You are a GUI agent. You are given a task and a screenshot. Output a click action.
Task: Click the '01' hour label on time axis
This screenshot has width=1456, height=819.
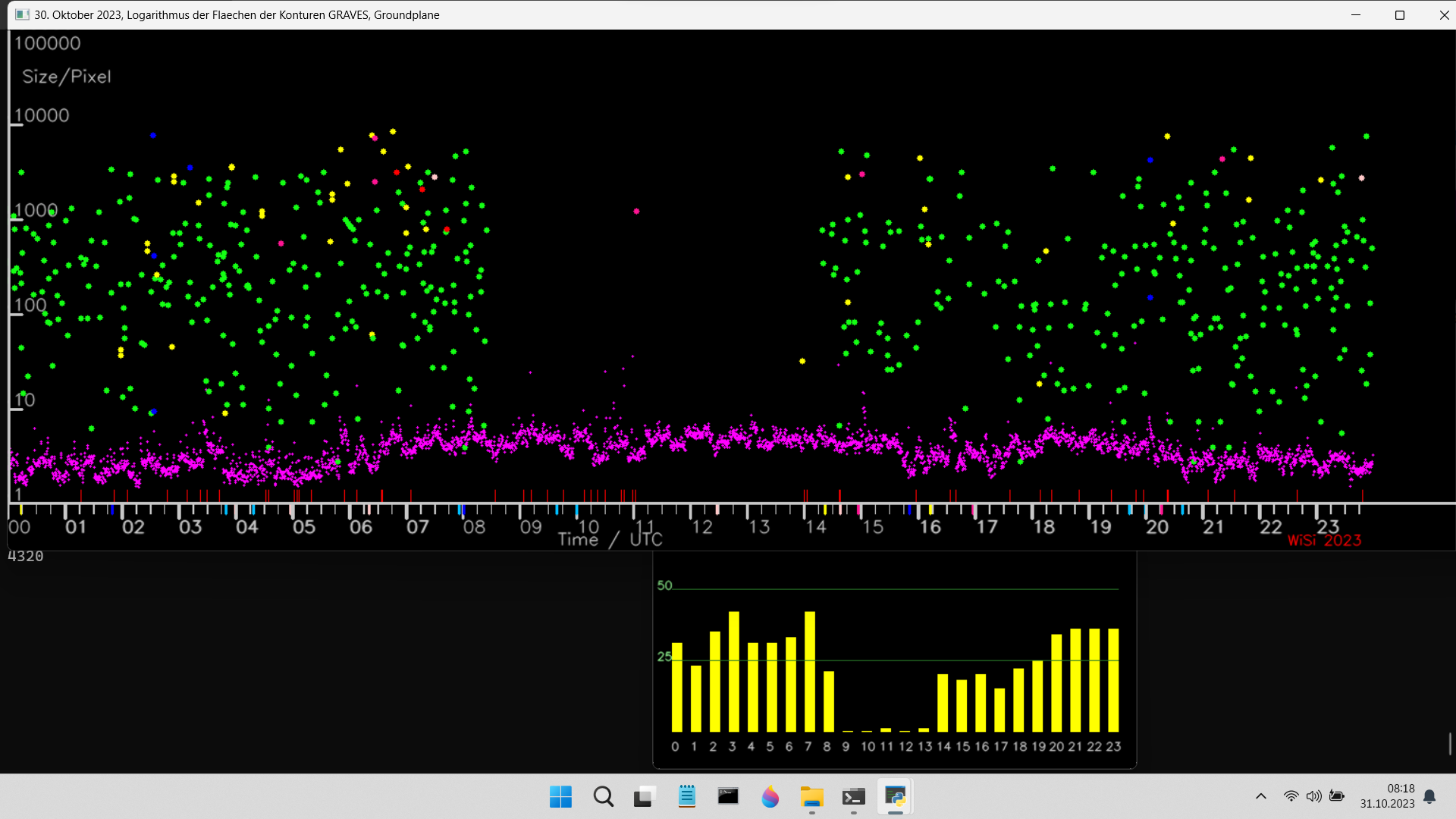coord(76,527)
